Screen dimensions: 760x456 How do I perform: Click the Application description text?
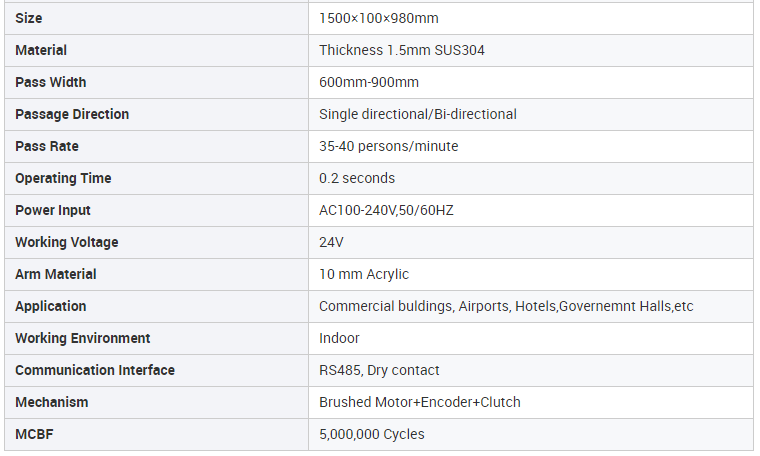[x=506, y=306]
